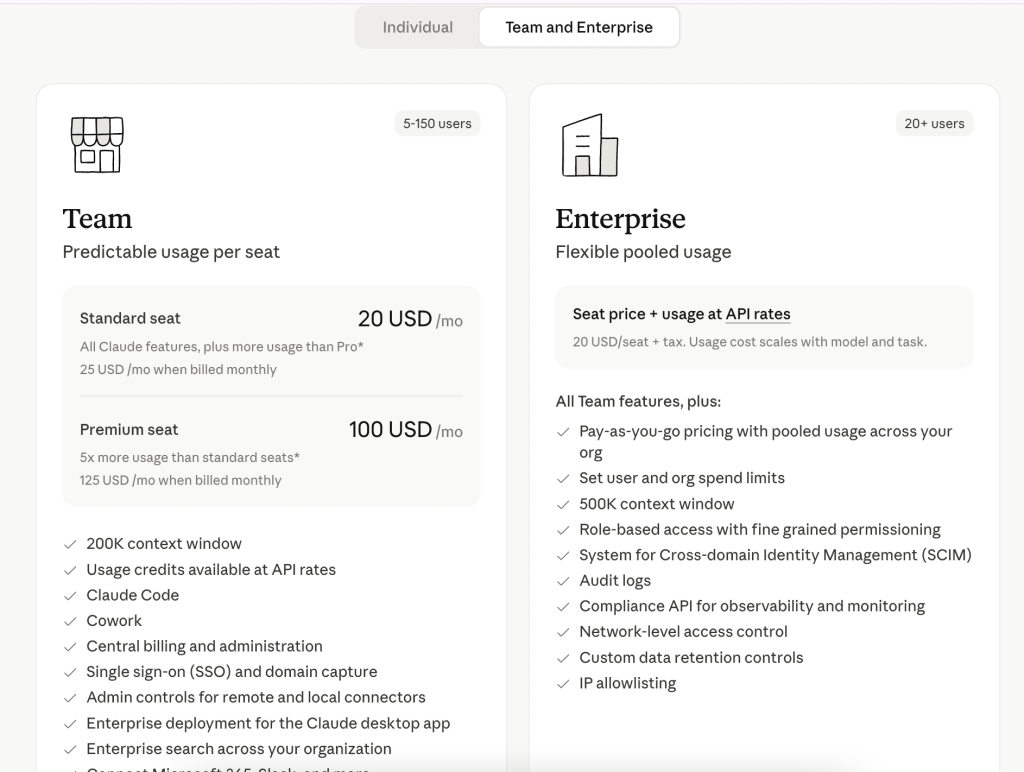Screen dimensions: 1024x772
Task: Switch to the Individual tab
Action: coord(417,27)
